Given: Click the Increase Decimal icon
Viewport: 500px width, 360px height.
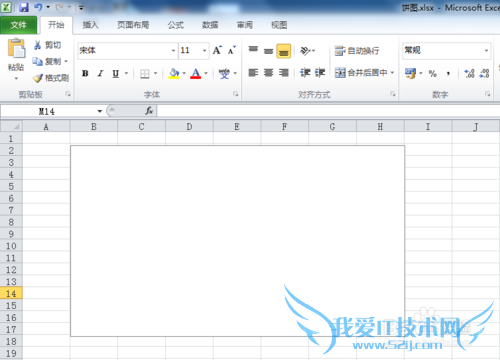Looking at the screenshot, I should 469,73.
